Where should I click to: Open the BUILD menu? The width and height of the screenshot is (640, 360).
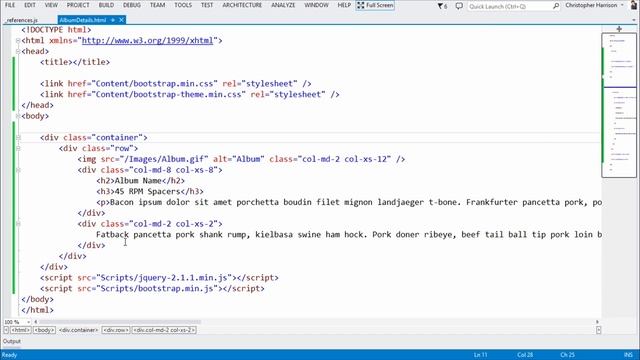click(106, 5)
